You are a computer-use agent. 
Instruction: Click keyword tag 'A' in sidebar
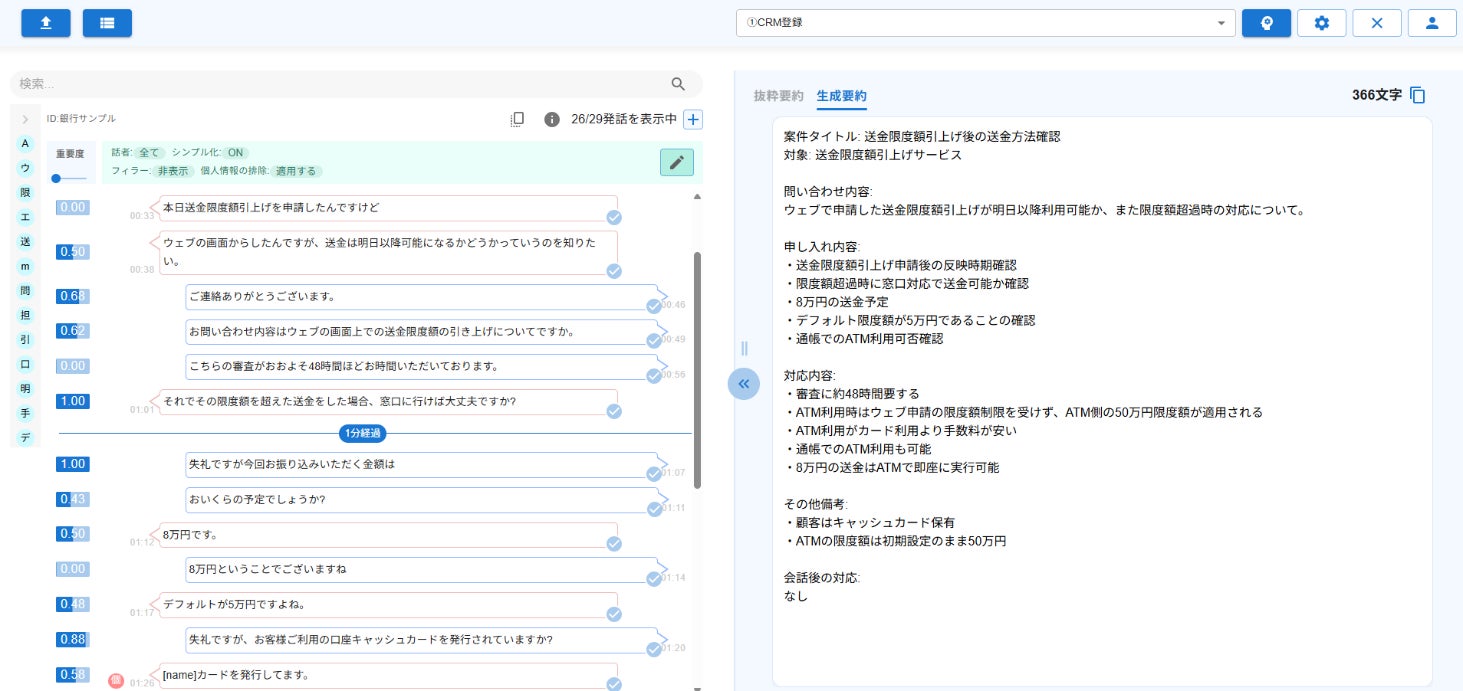[25, 143]
